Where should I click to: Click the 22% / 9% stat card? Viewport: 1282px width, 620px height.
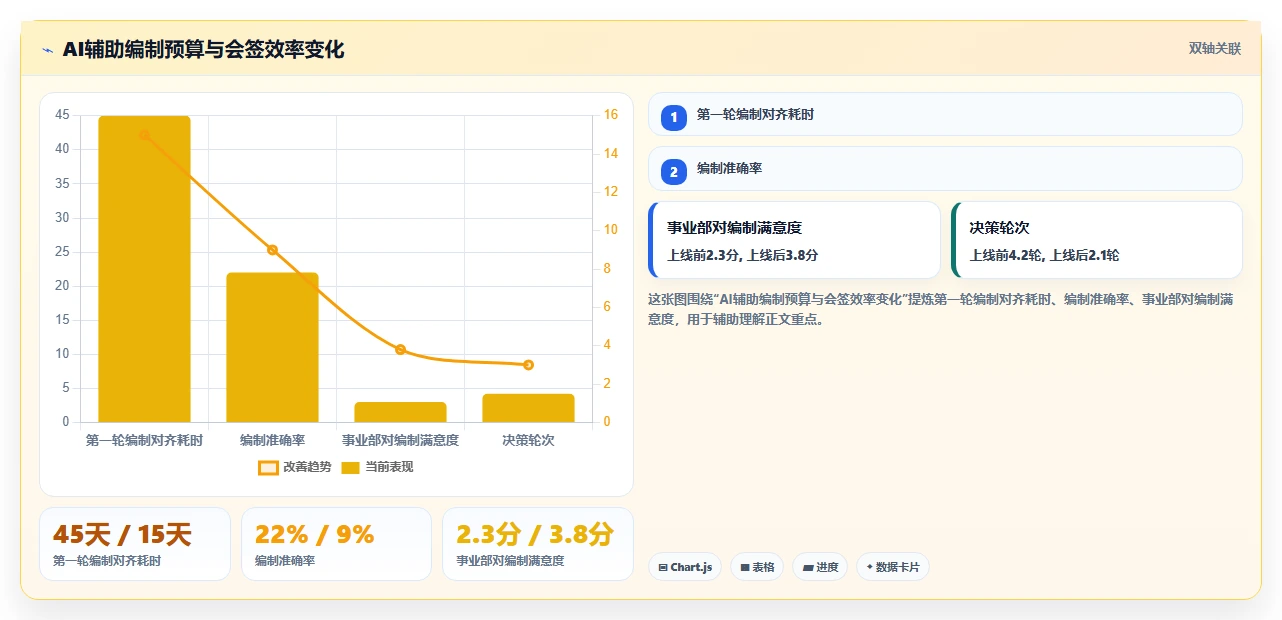click(x=336, y=544)
